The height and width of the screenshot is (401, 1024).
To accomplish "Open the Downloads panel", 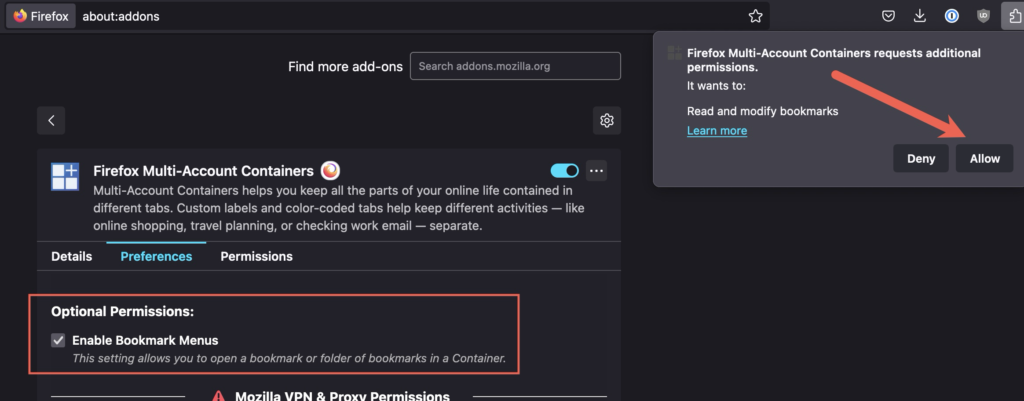I will (920, 16).
